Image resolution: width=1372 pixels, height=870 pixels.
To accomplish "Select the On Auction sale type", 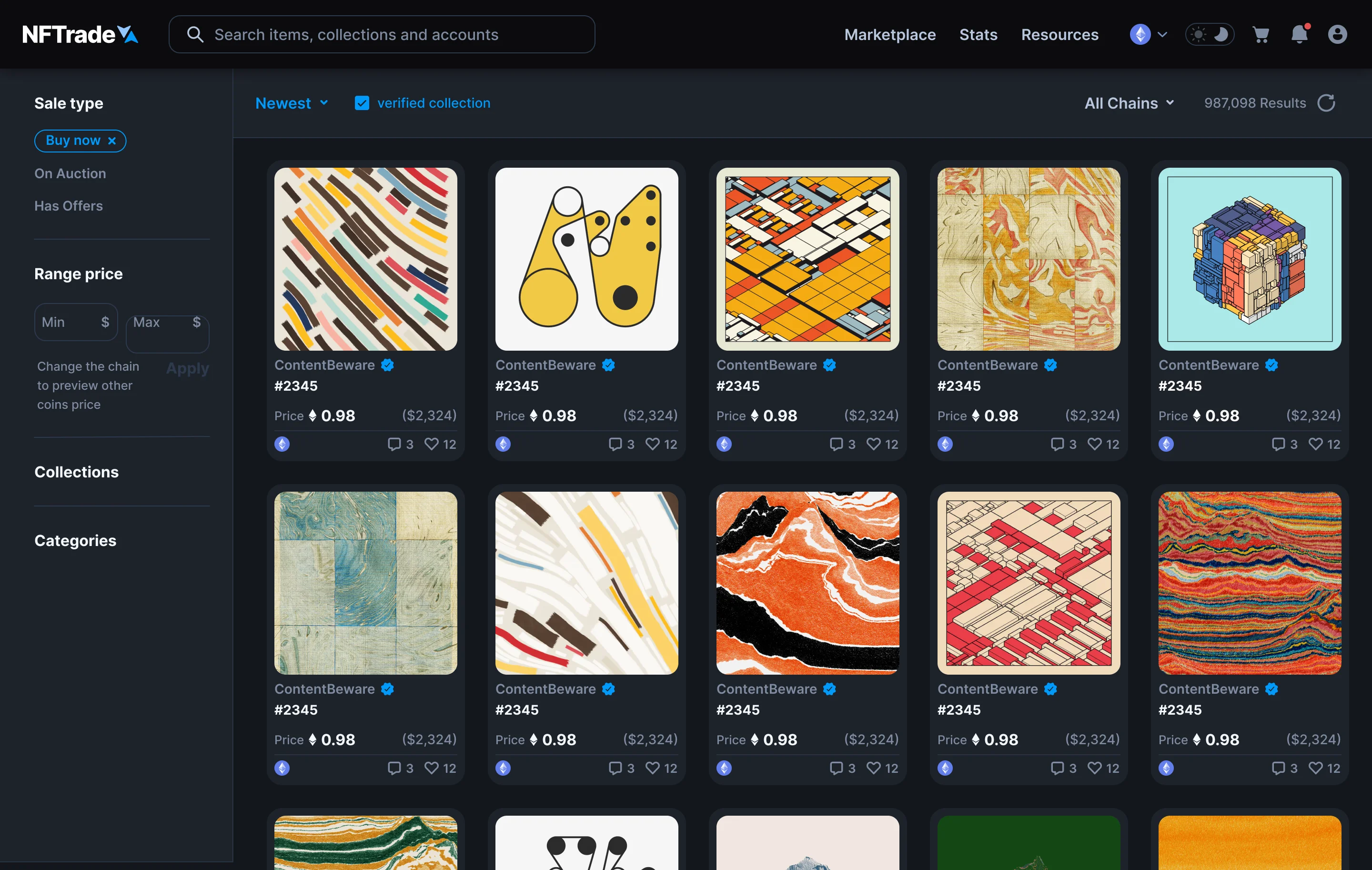I will 70,174.
